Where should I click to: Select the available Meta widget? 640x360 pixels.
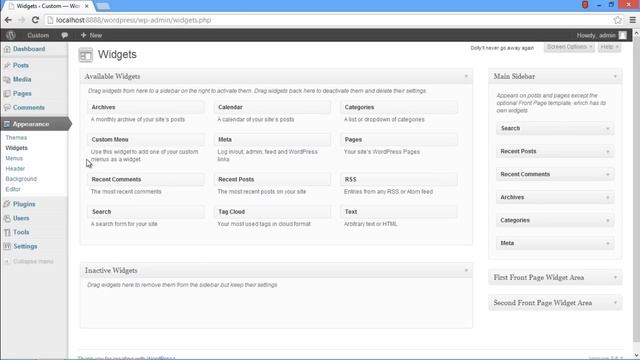[272, 140]
